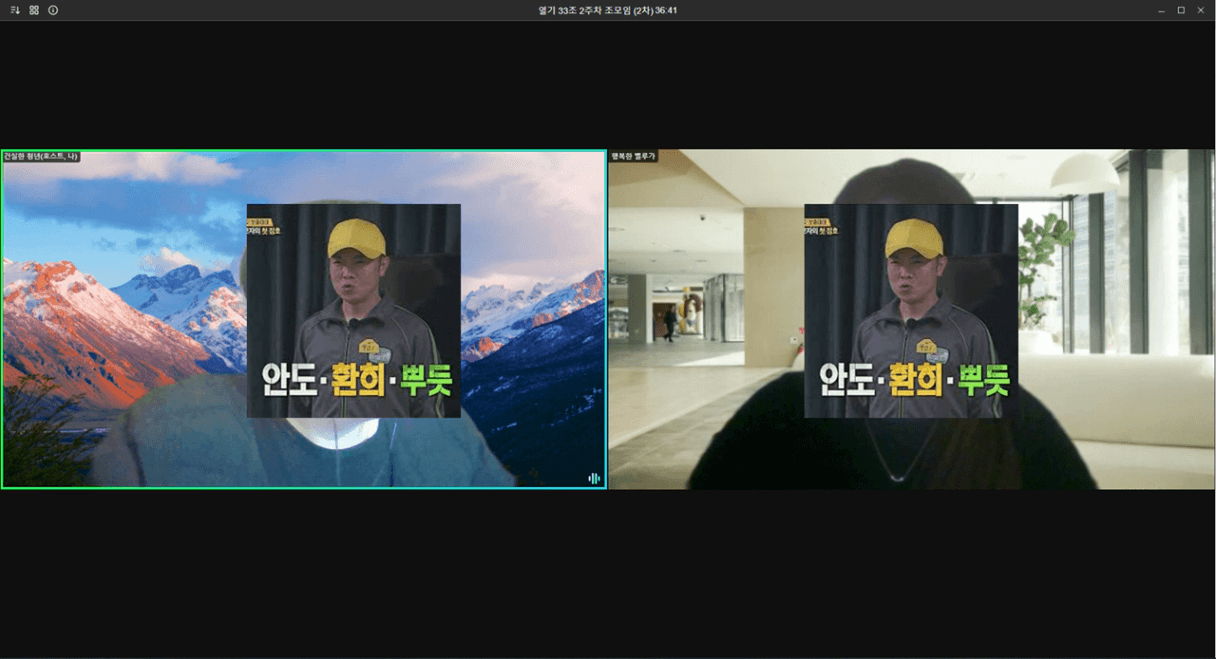This screenshot has width=1216, height=659.
Task: Maximize the meeting window
Action: coord(1181,10)
